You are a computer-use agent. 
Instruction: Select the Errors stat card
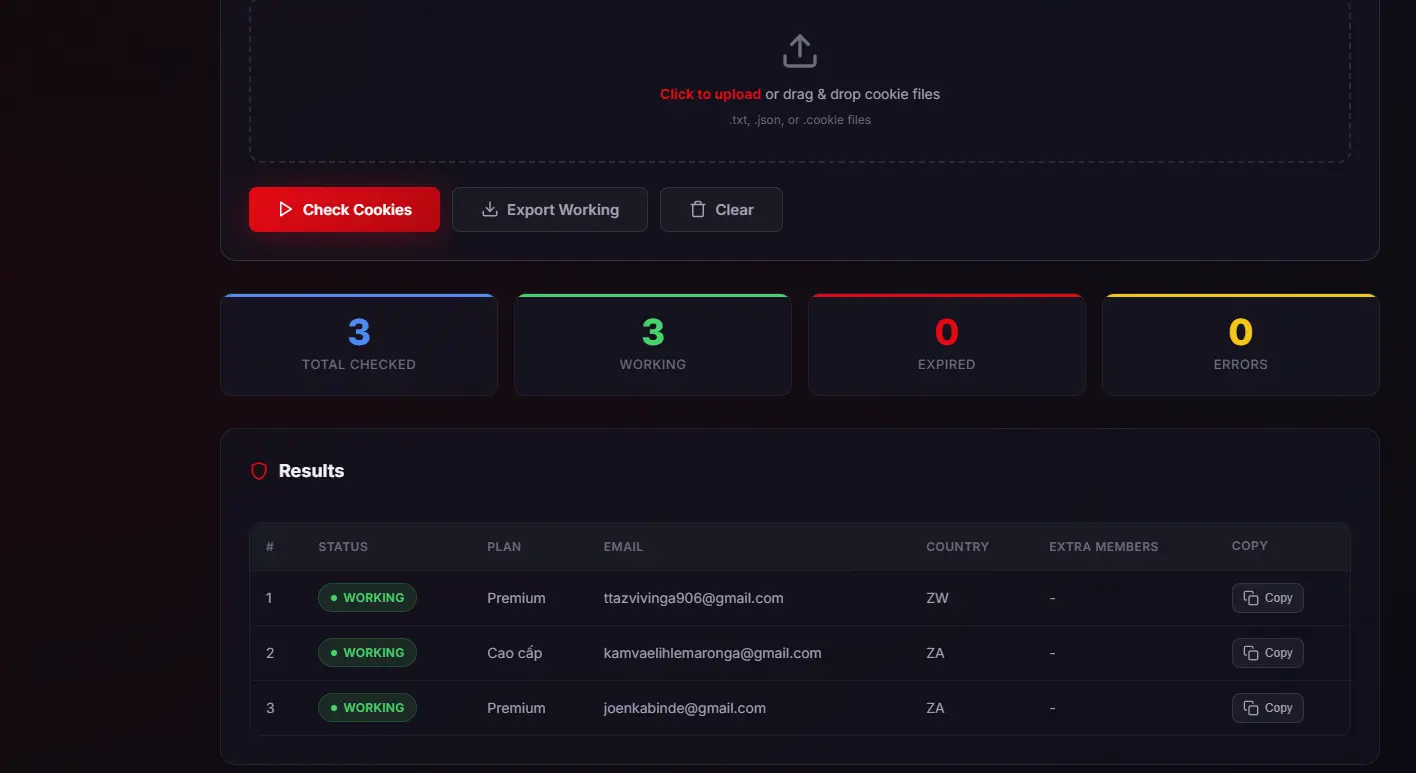pos(1241,345)
